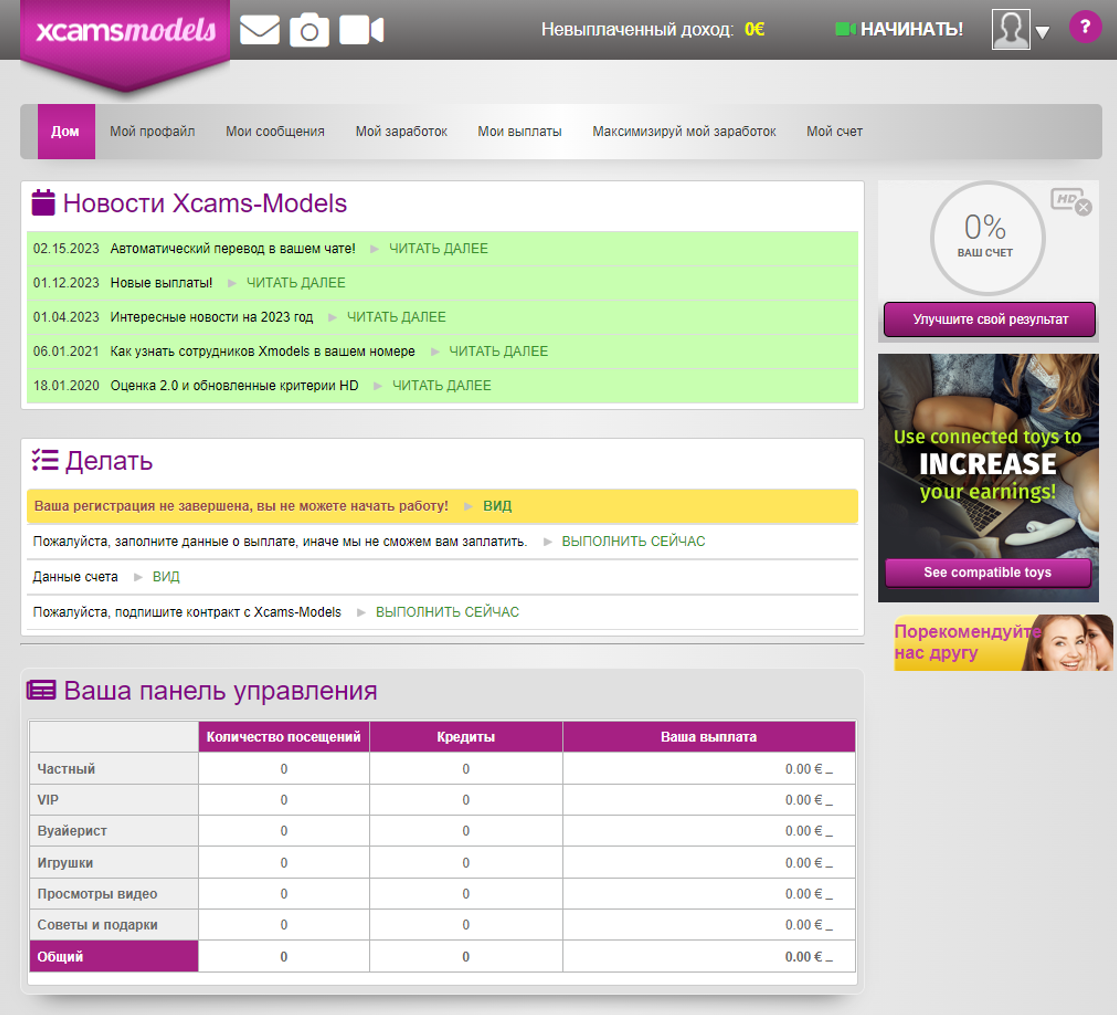
Task: Select the Вуайерист row label
Action: (72, 831)
